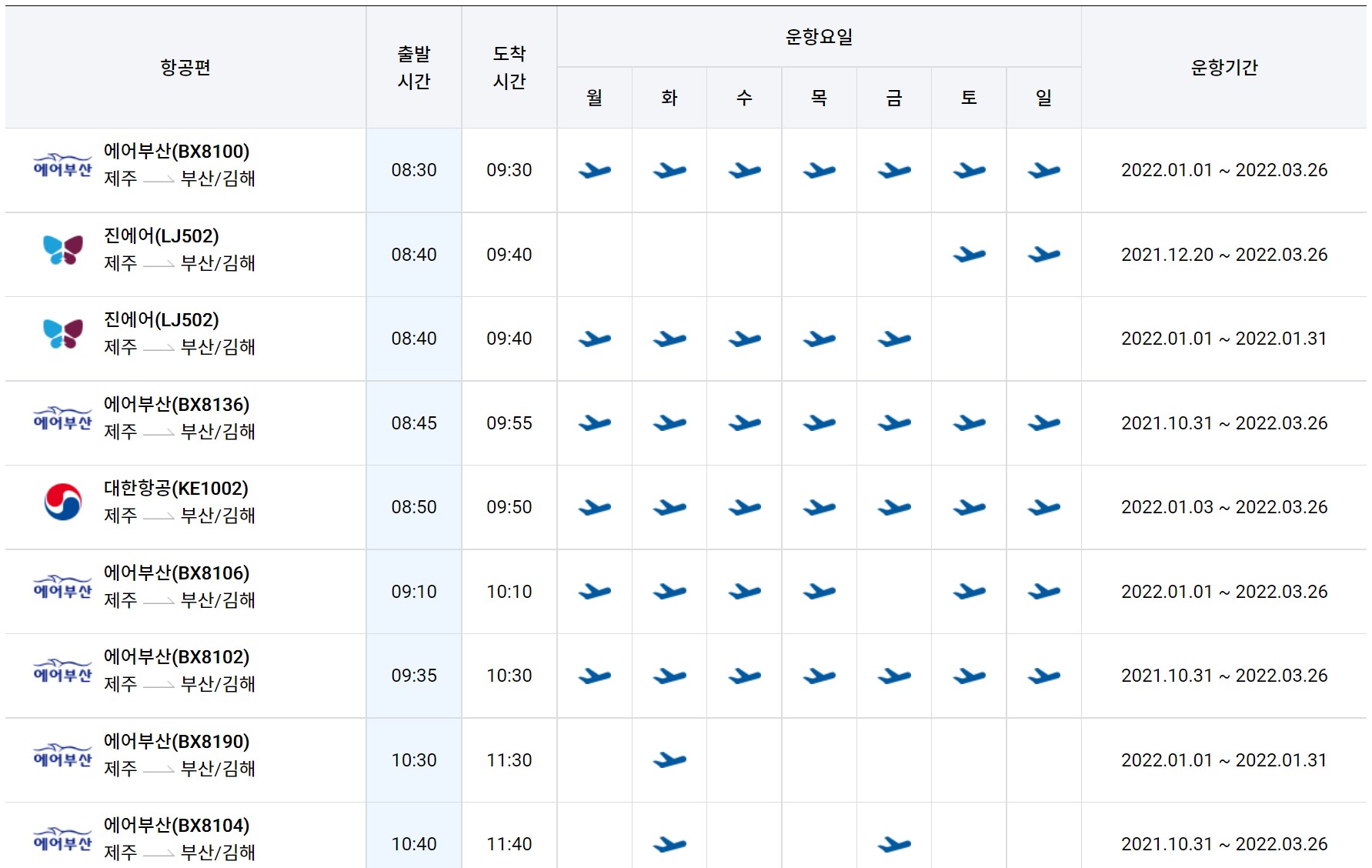This screenshot has height=868, width=1372.
Task: Click Saturday plane icon for BX8106
Action: click(969, 591)
